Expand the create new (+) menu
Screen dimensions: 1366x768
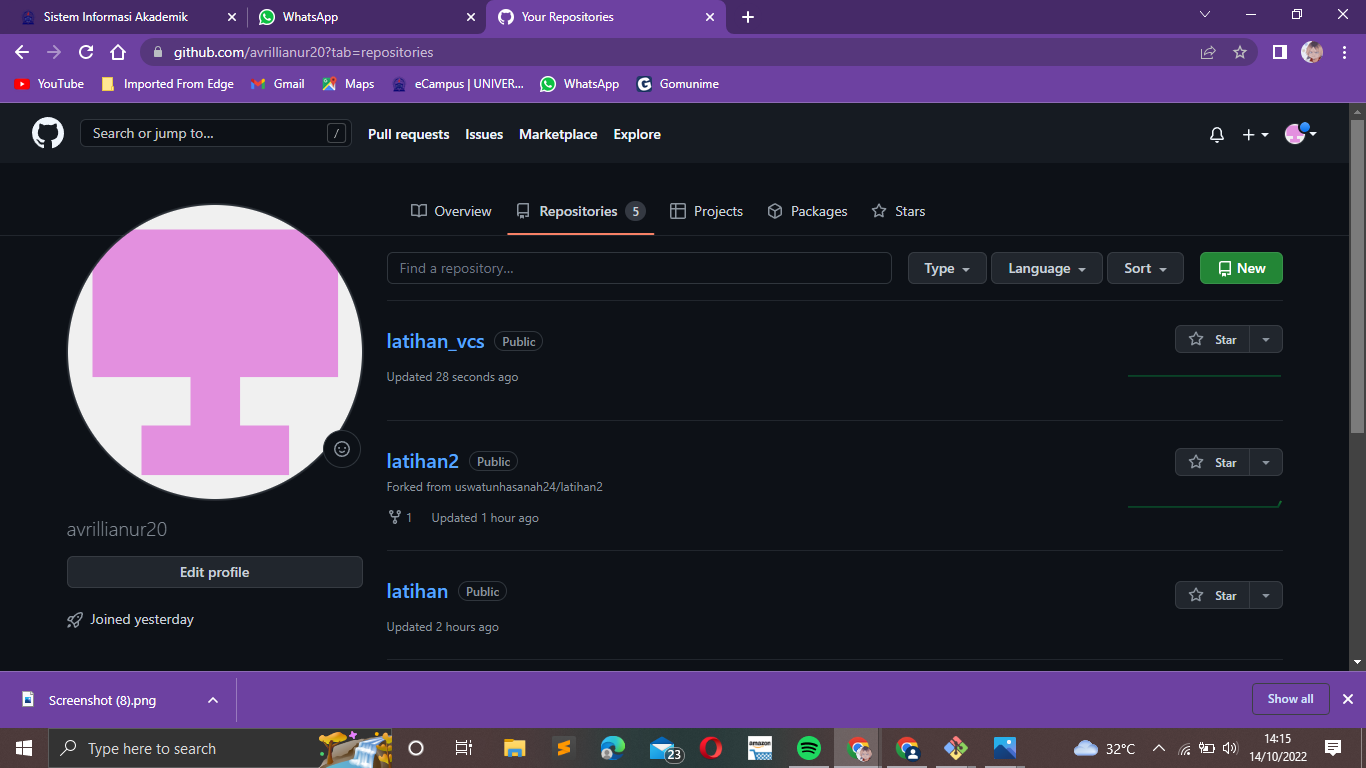pyautogui.click(x=1251, y=134)
